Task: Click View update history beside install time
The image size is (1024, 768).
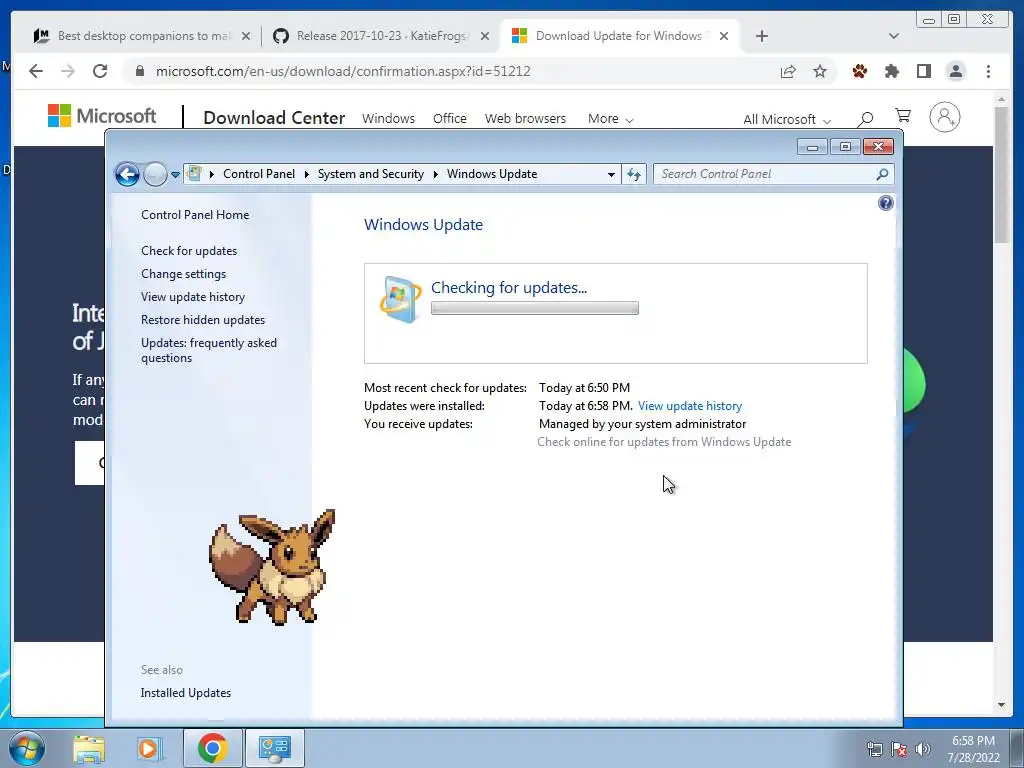Action: [x=690, y=406]
